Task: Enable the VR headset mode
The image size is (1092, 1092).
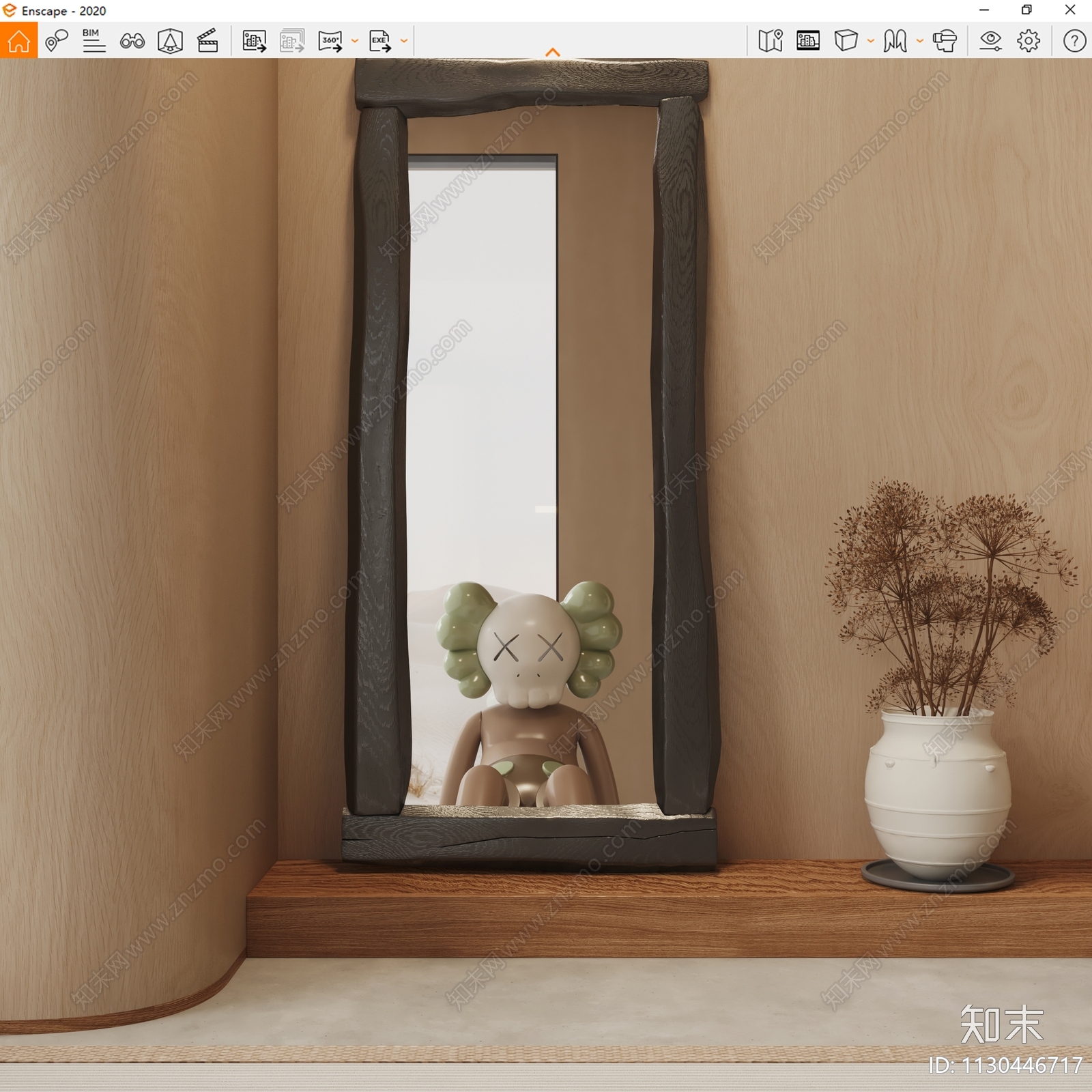Action: point(945,41)
